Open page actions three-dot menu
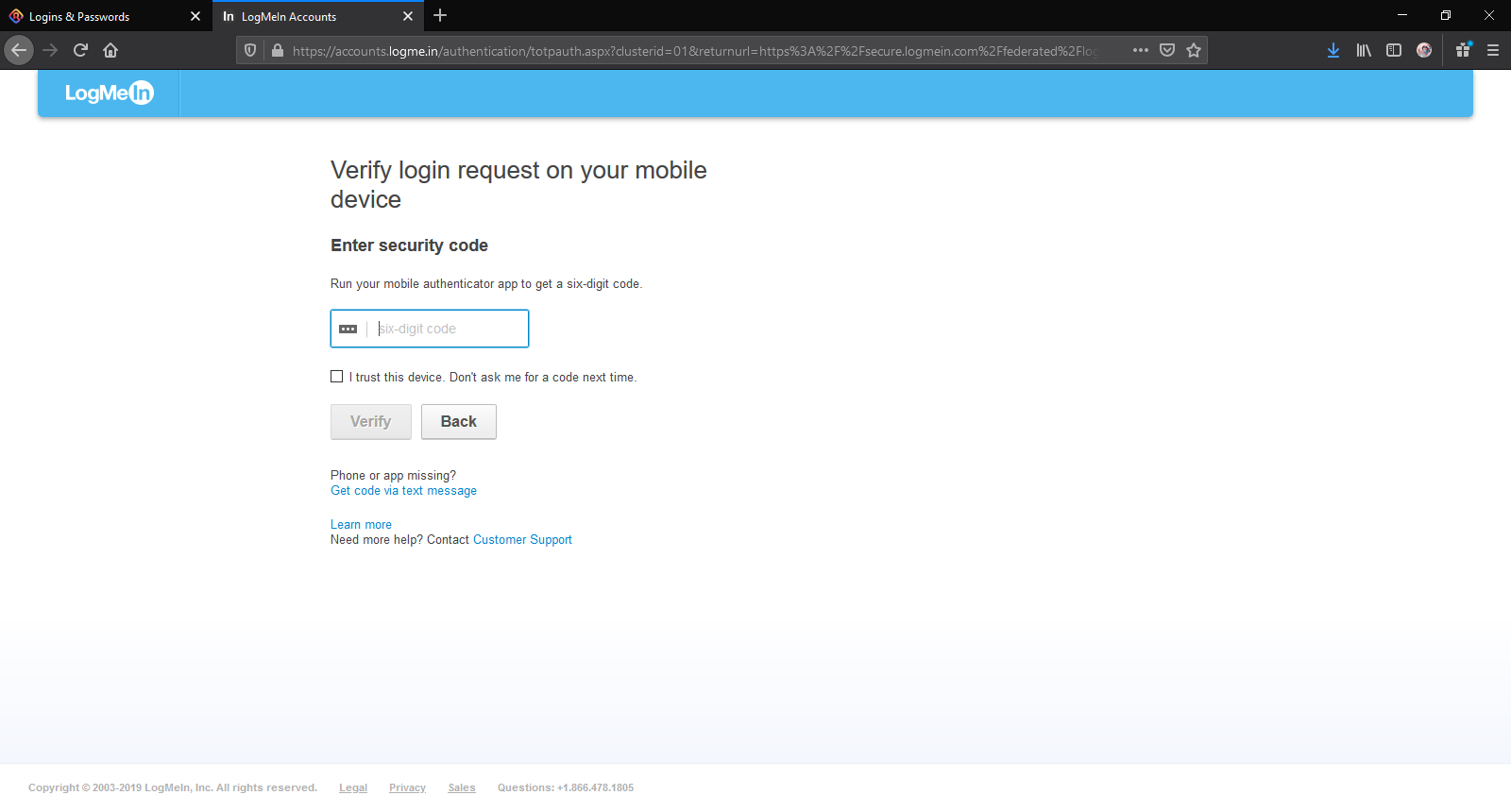This screenshot has width=1511, height=812. 1141,50
